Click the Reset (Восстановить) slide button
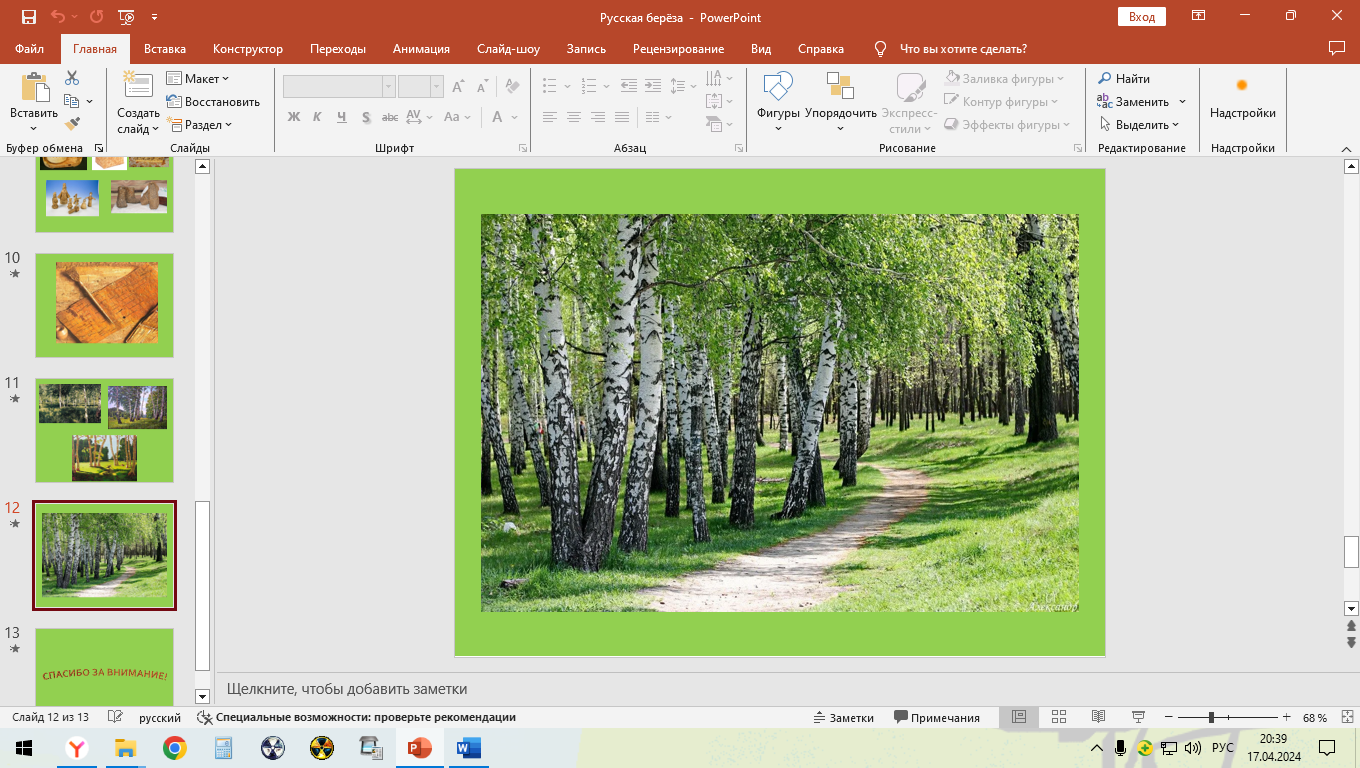1360x768 pixels. (212, 102)
